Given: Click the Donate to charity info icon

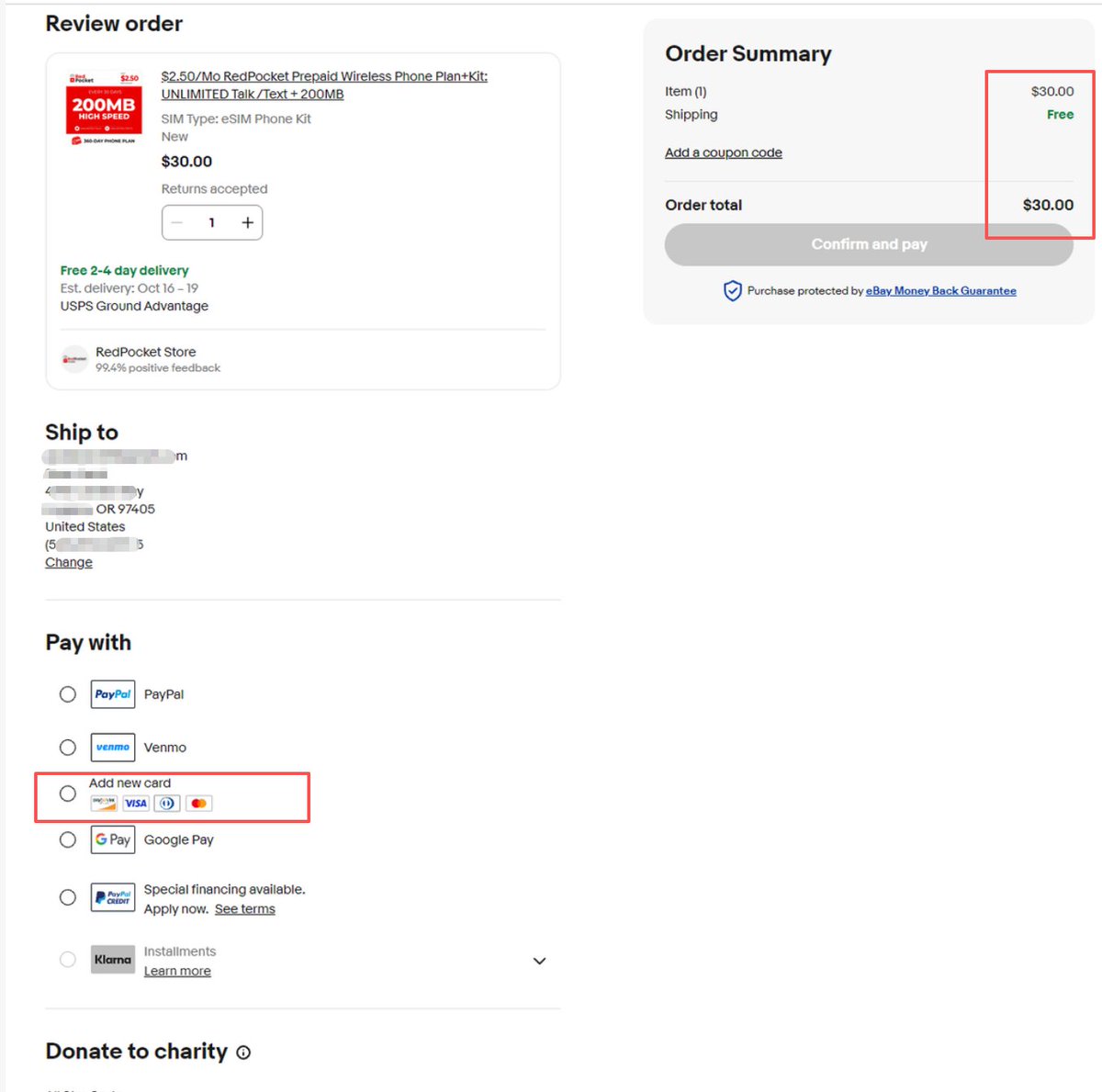Looking at the screenshot, I should 243,1053.
